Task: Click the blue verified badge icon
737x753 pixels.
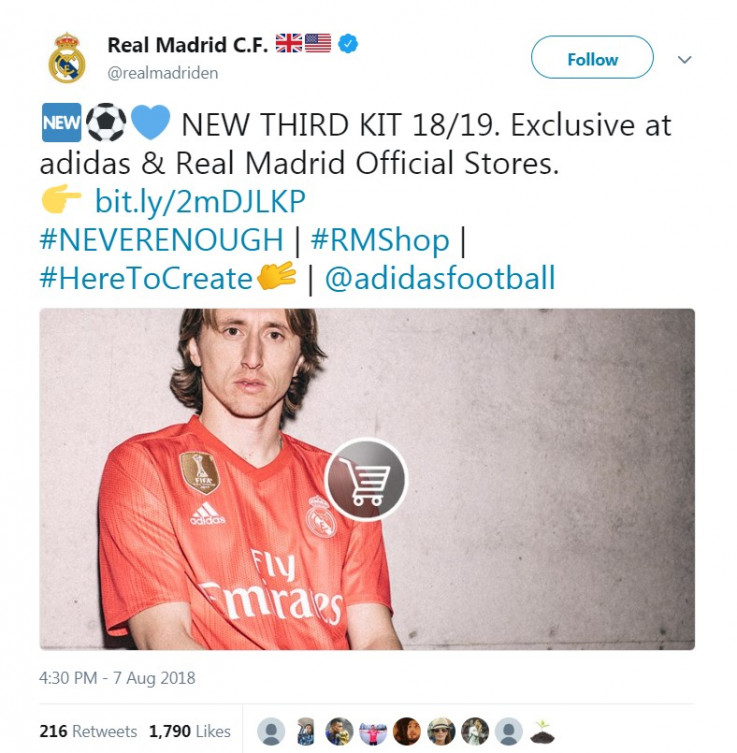Action: tap(348, 44)
